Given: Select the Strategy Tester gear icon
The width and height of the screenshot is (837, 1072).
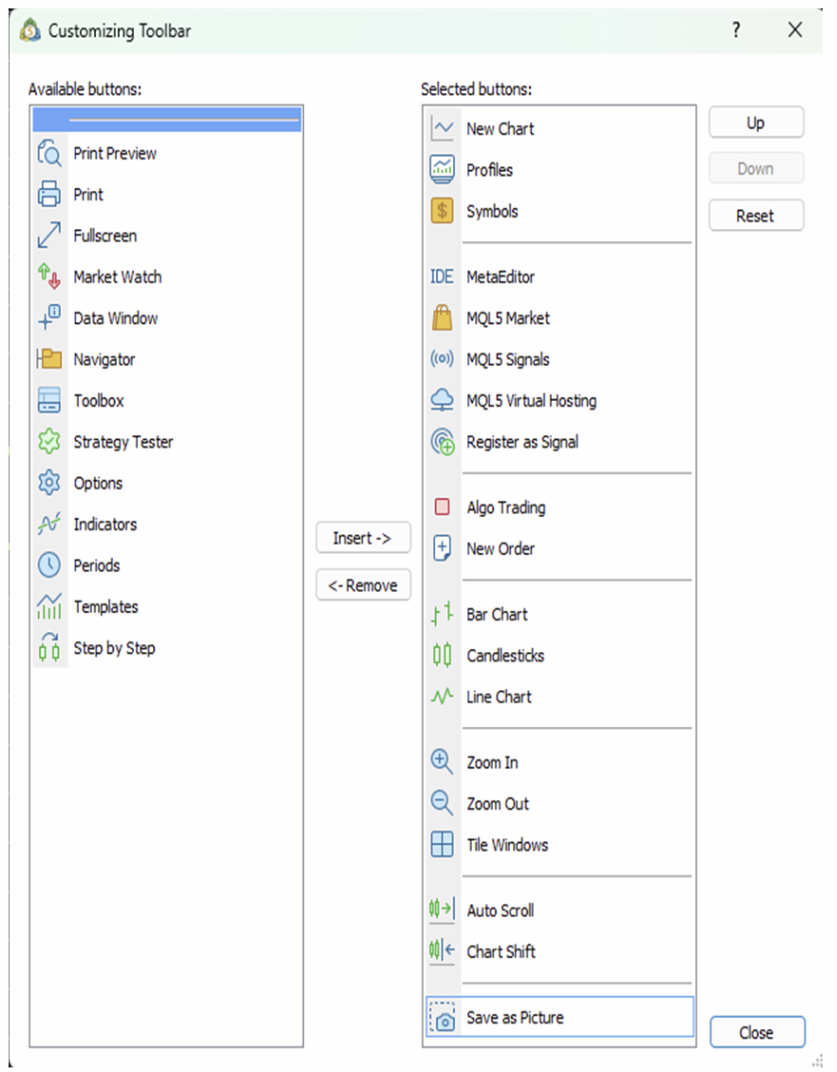Looking at the screenshot, I should tap(49, 442).
